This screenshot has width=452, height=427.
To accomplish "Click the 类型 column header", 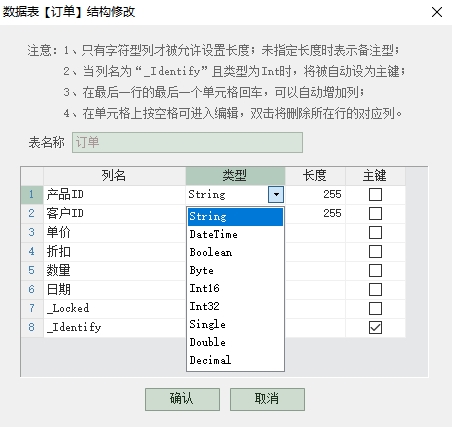I will (235, 176).
